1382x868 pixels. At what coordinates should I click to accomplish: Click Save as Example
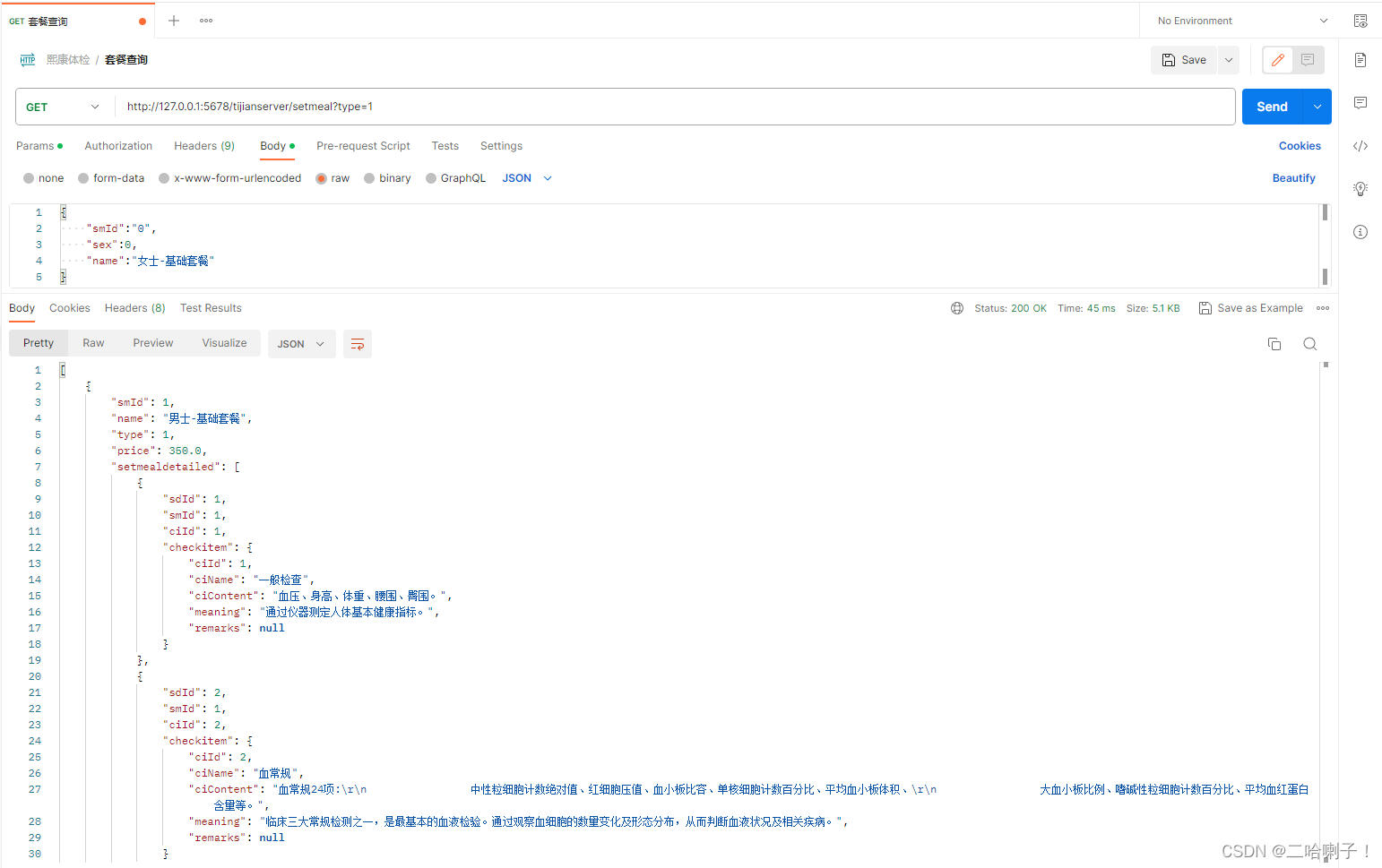(1251, 308)
